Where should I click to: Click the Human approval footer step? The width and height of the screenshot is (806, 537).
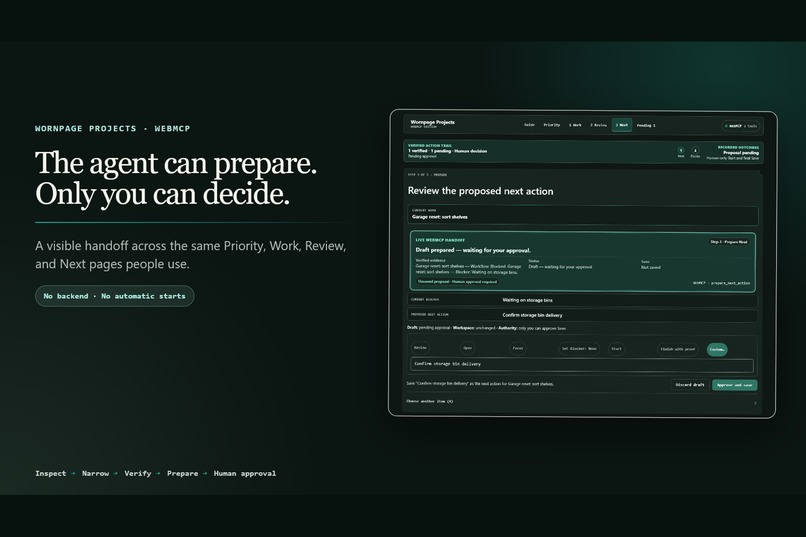pyautogui.click(x=245, y=473)
